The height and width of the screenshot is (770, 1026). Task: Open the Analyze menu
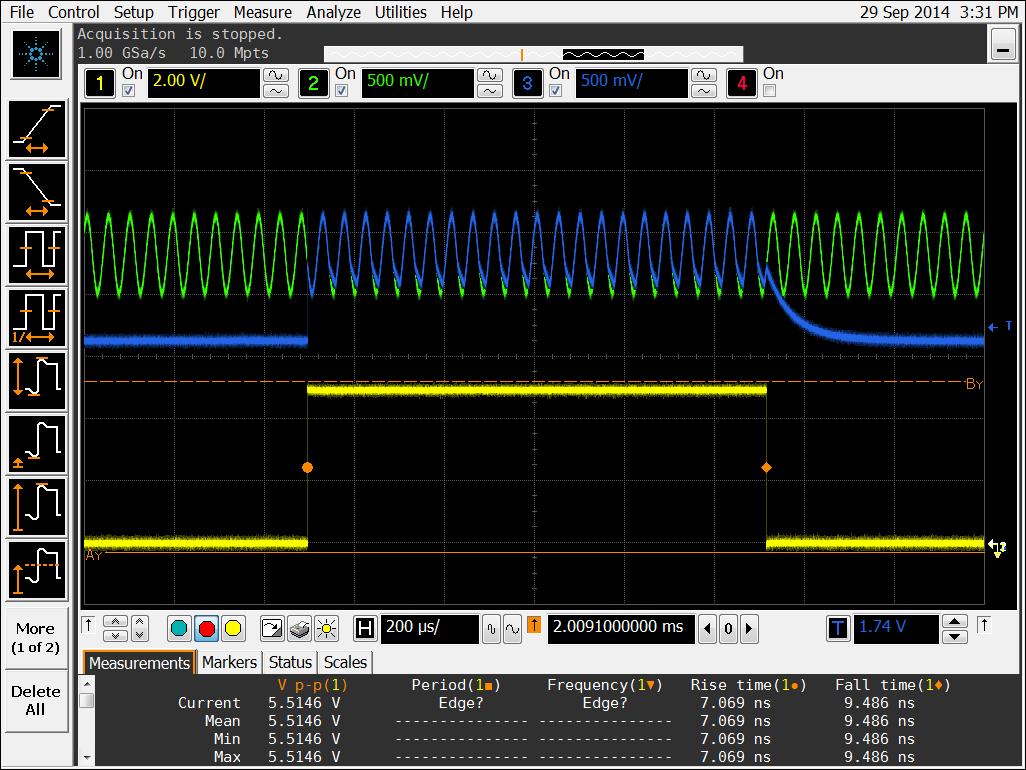(x=333, y=12)
